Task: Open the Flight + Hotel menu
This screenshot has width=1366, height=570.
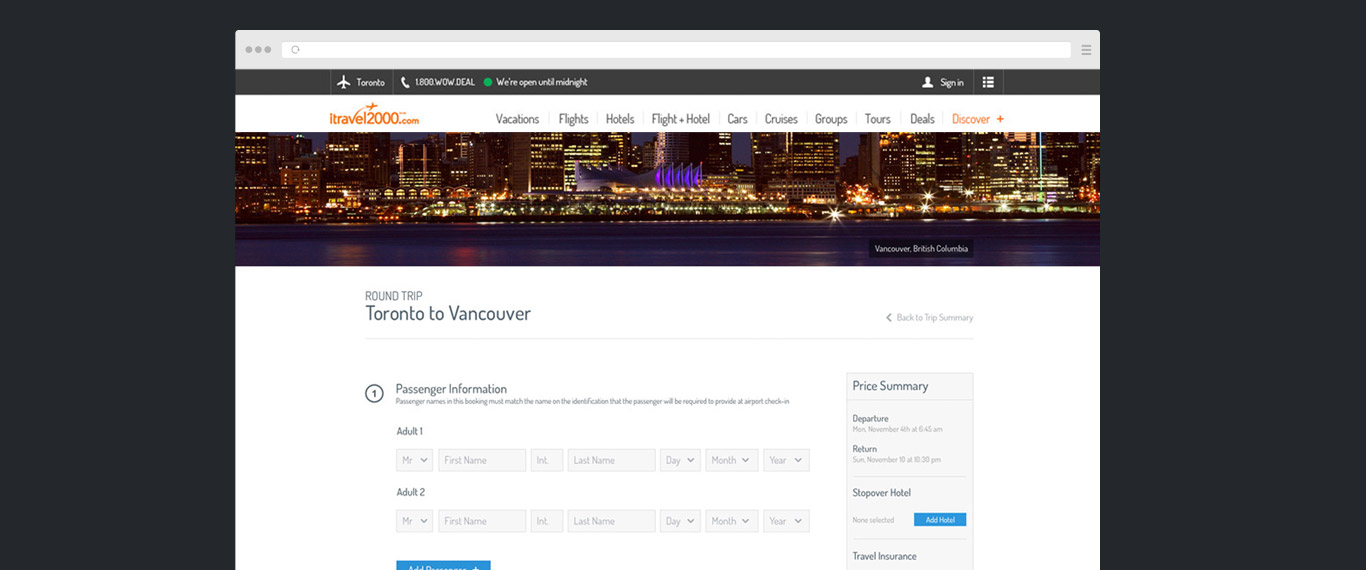Action: [680, 119]
